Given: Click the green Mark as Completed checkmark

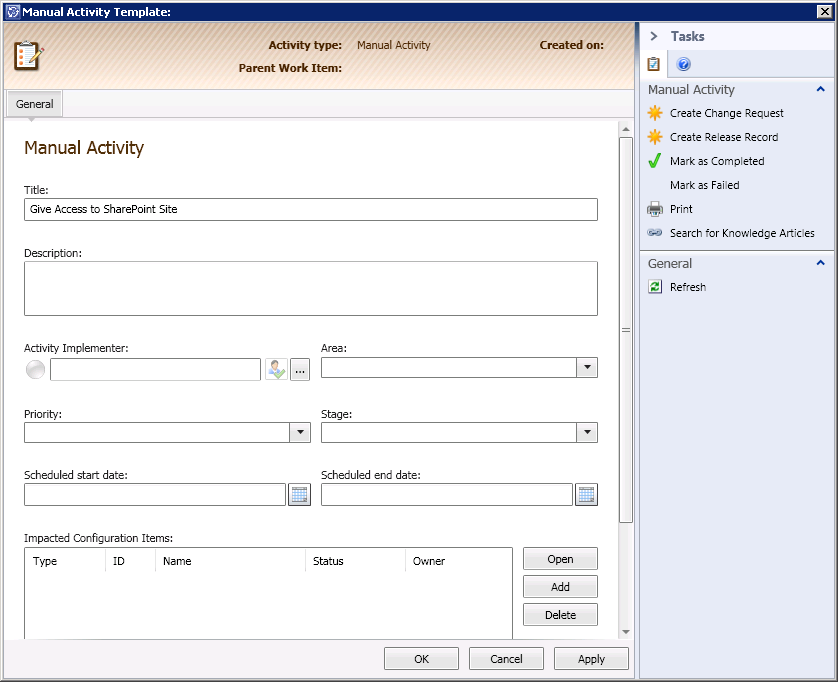Looking at the screenshot, I should [x=655, y=161].
